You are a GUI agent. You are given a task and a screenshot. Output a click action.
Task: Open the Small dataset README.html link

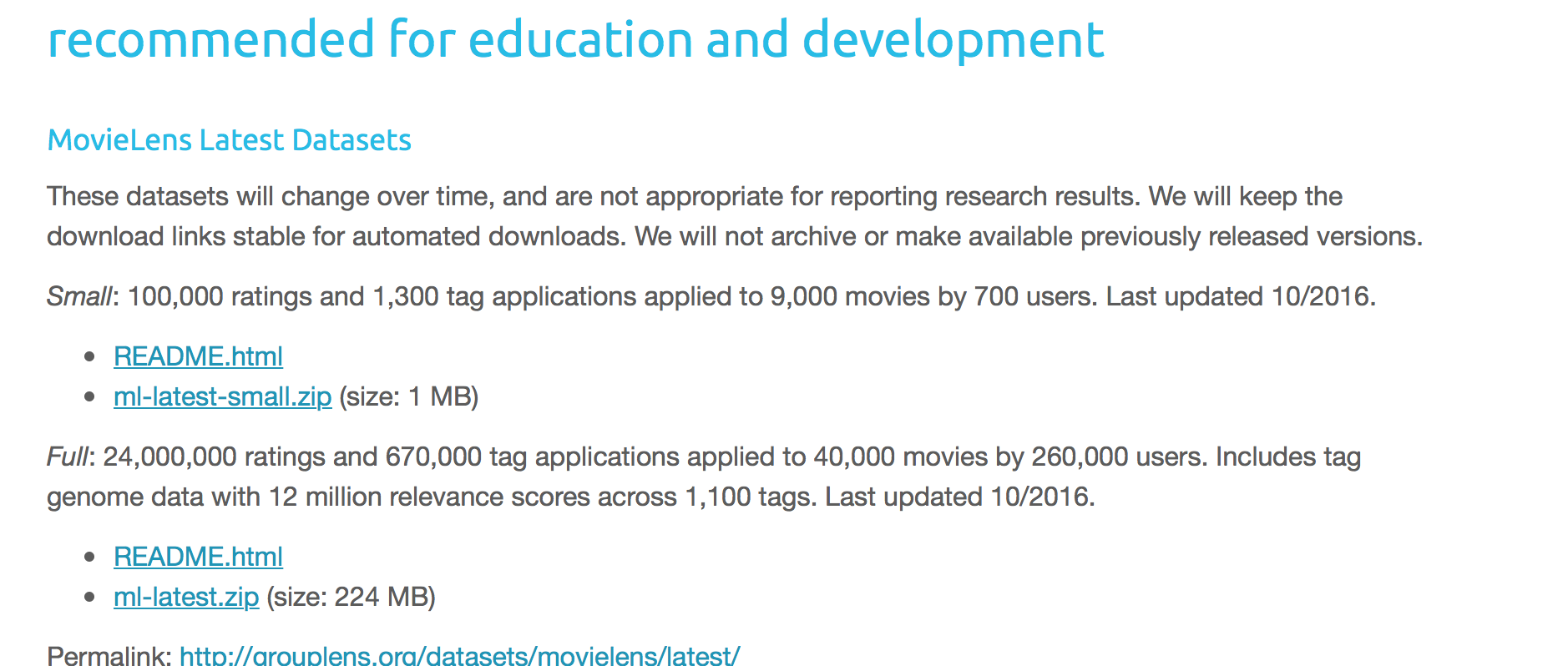(198, 356)
